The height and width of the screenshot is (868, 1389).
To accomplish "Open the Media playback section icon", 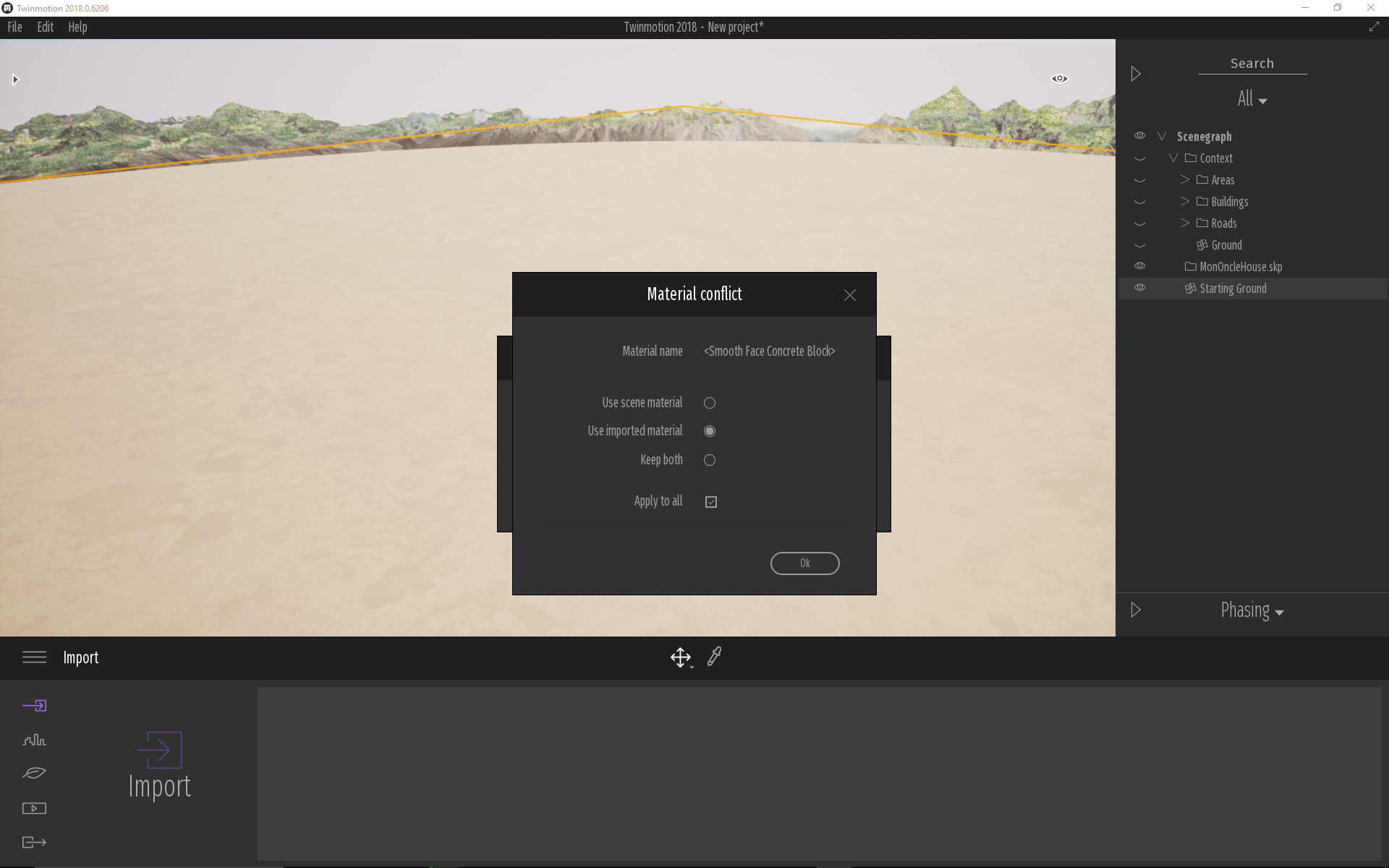I will [34, 808].
